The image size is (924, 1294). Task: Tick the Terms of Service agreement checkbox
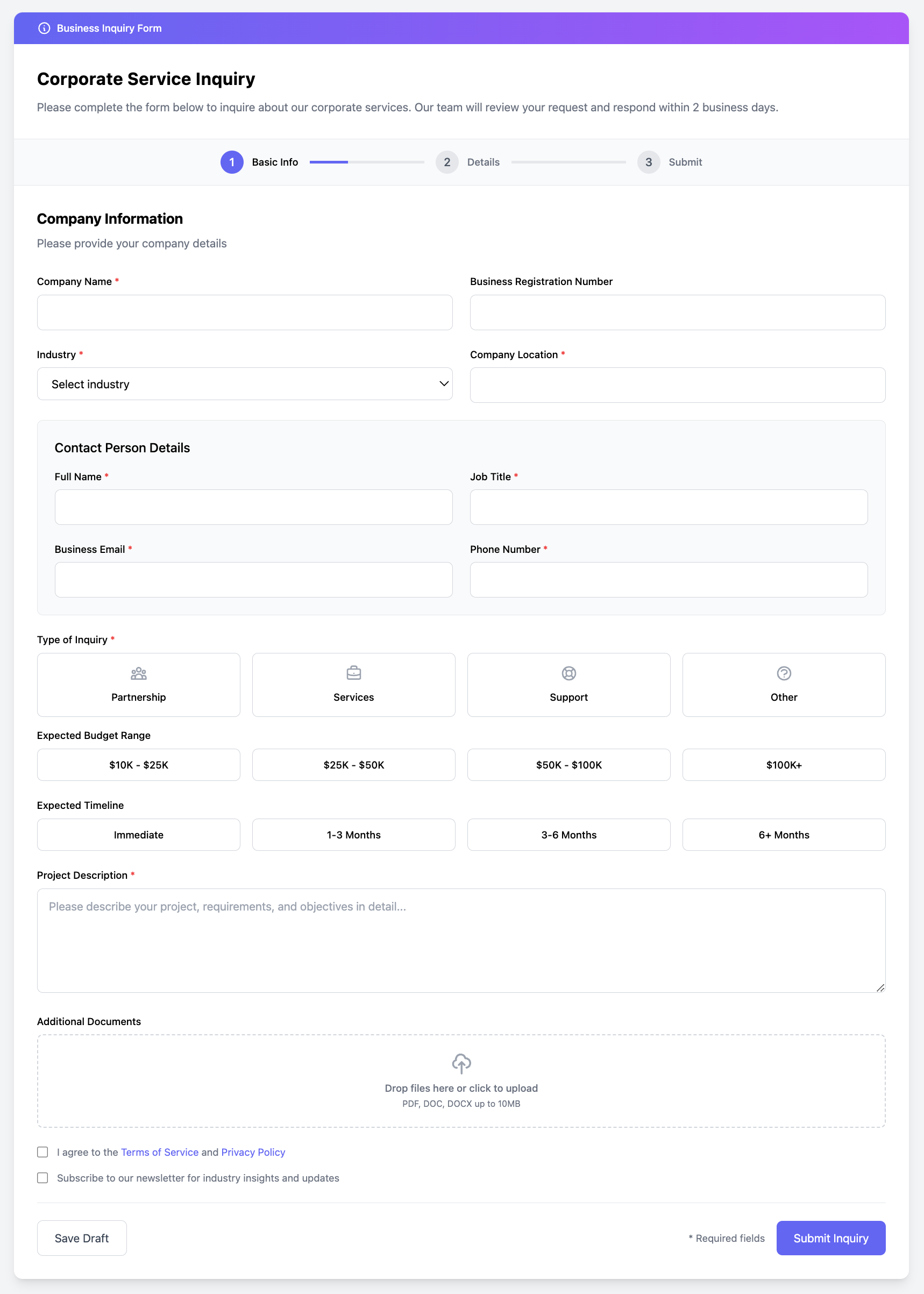pos(42,1152)
